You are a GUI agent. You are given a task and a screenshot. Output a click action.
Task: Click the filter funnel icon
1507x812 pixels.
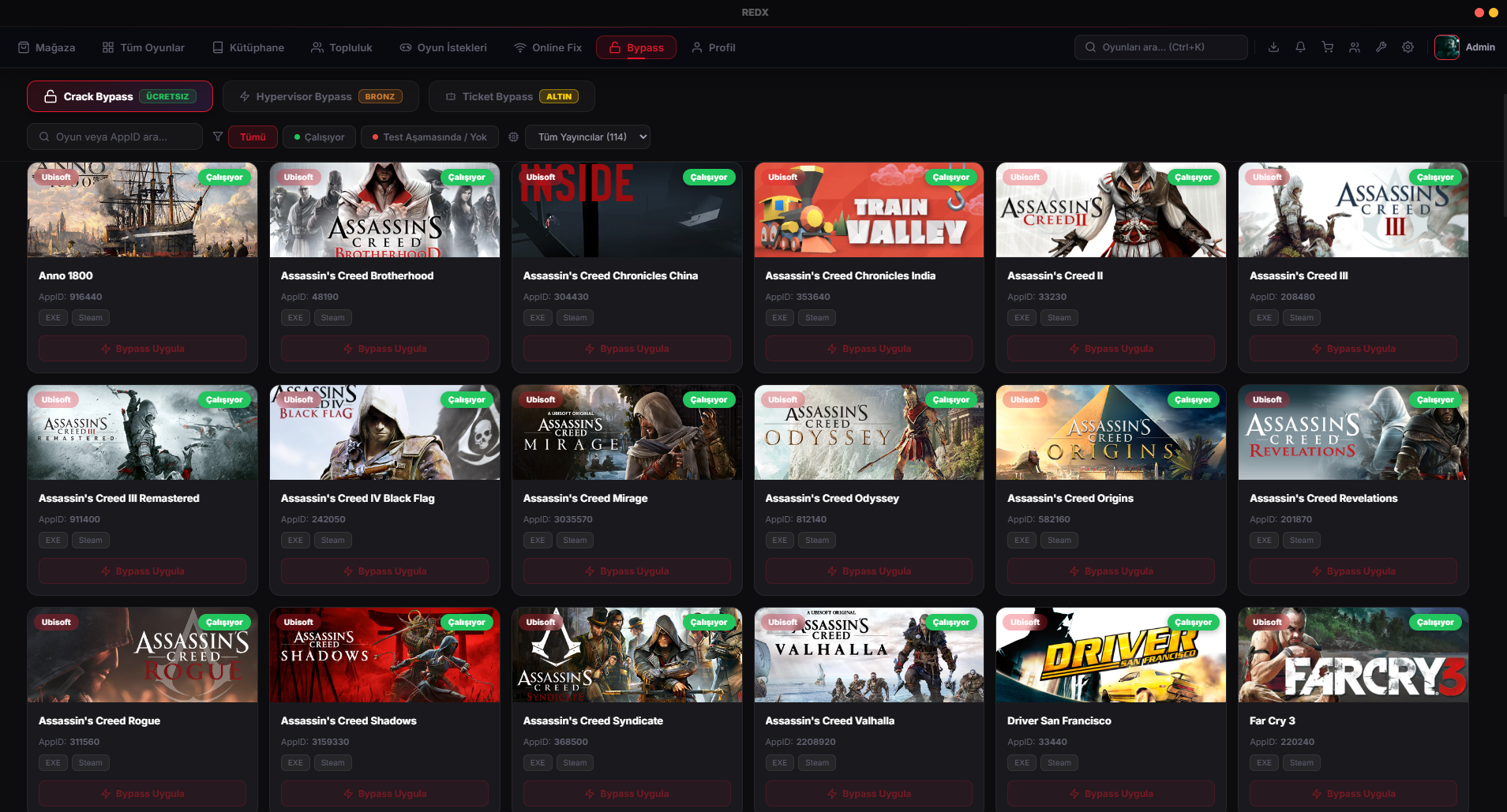(218, 137)
